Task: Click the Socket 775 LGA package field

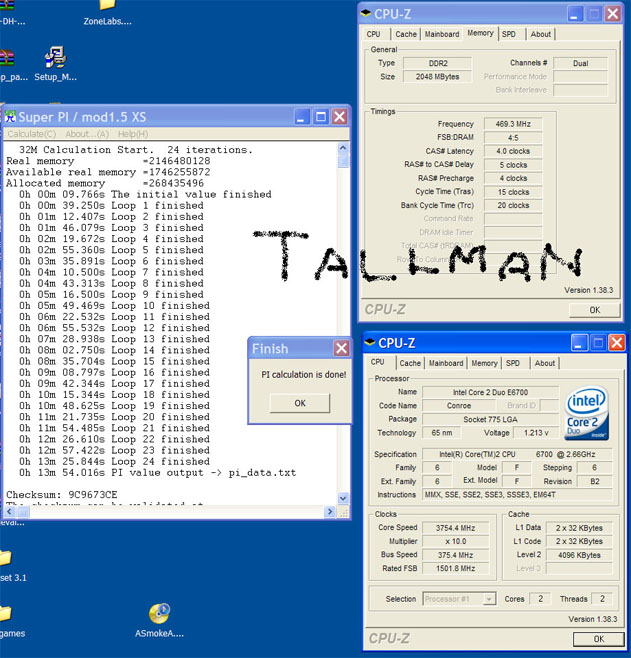Action: click(490, 419)
